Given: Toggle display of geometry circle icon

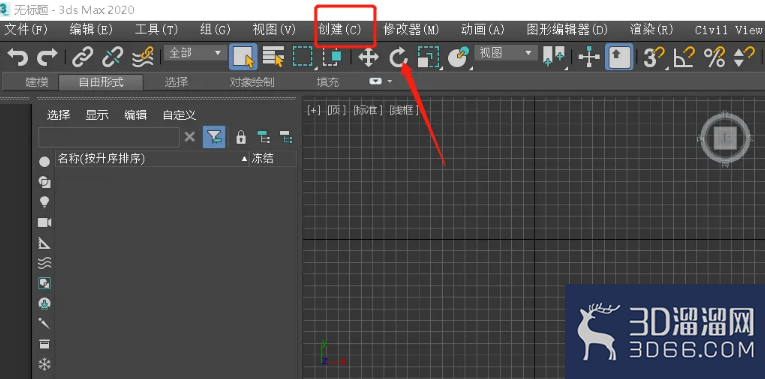Looking at the screenshot, I should (44, 162).
